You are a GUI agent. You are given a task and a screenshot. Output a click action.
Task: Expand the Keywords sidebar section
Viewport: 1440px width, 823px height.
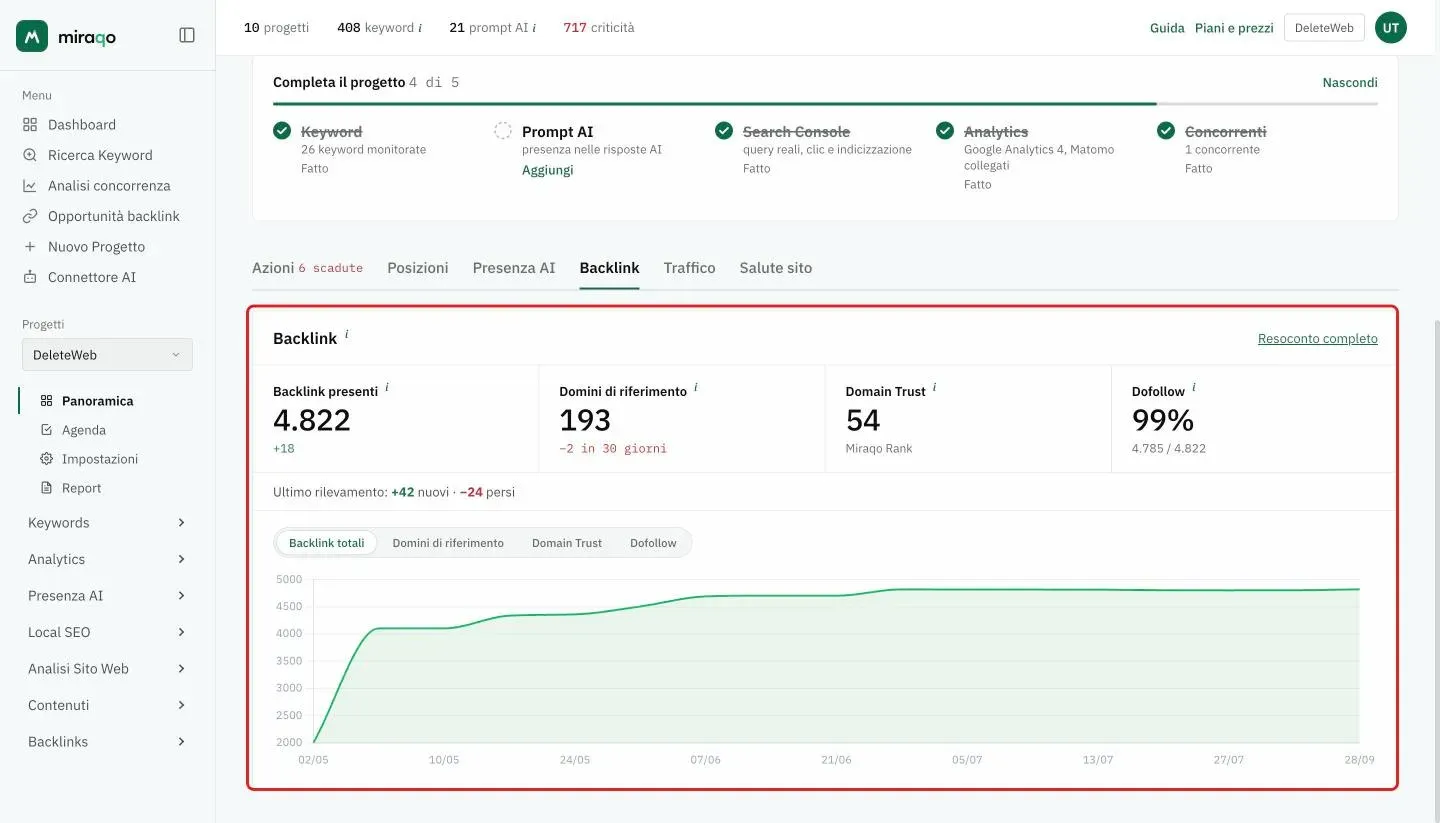tap(107, 523)
